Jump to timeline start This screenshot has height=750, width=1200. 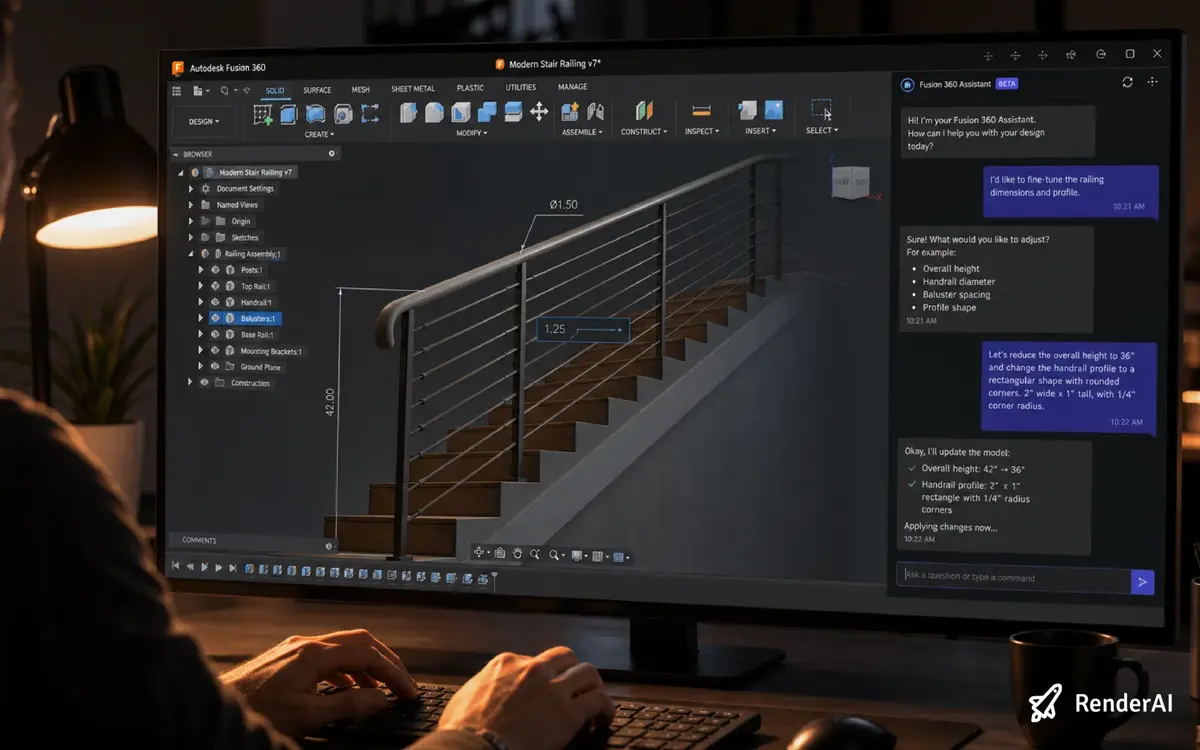click(176, 566)
